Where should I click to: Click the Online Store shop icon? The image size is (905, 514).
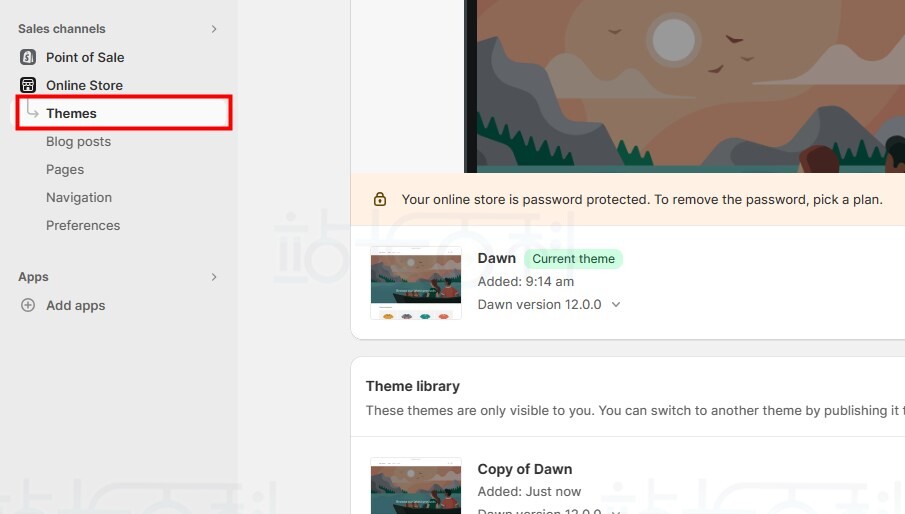pyautogui.click(x=28, y=85)
